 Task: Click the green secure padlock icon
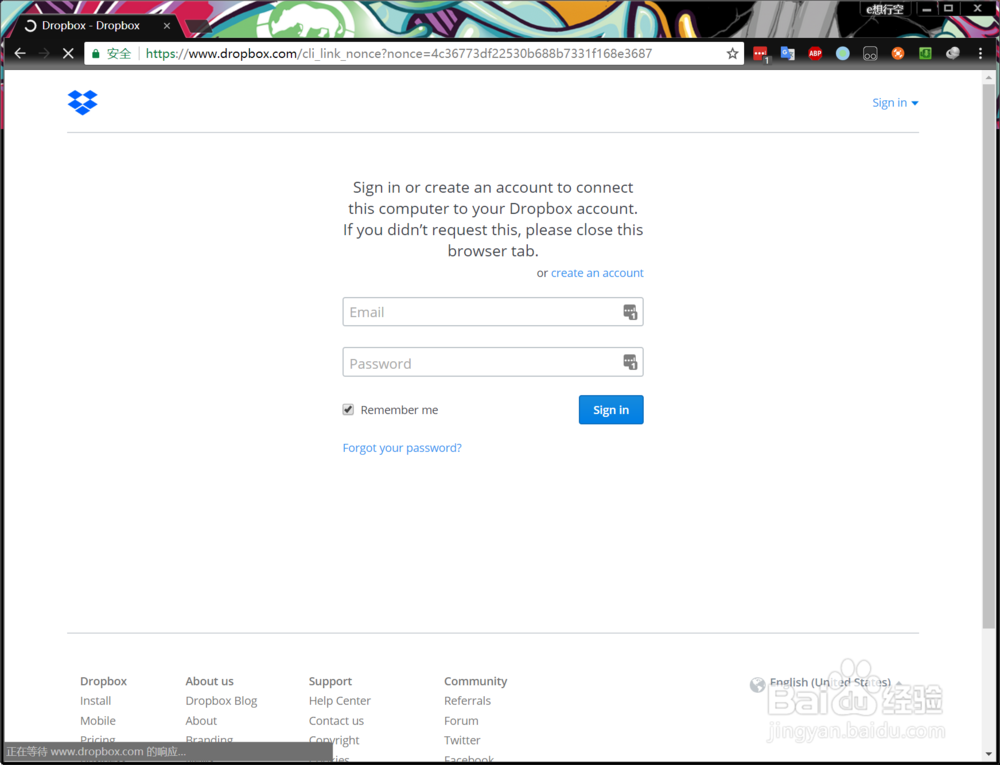click(x=96, y=54)
